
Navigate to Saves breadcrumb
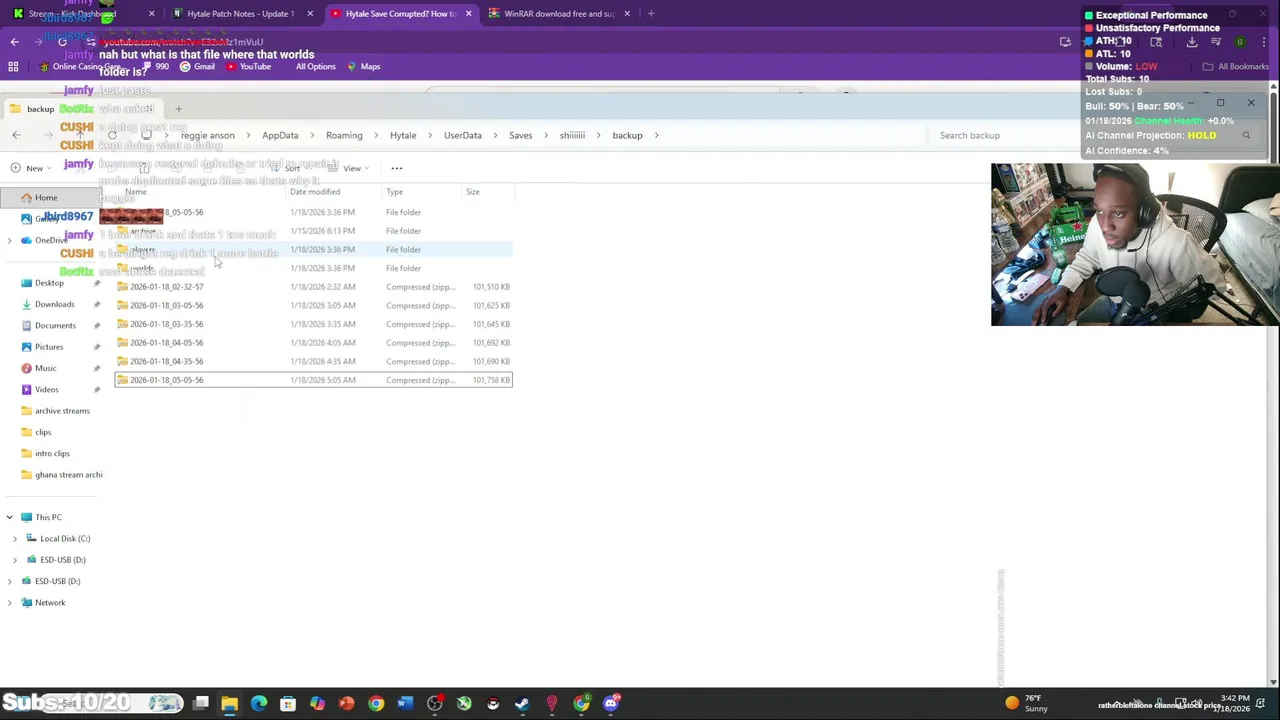(x=520, y=135)
